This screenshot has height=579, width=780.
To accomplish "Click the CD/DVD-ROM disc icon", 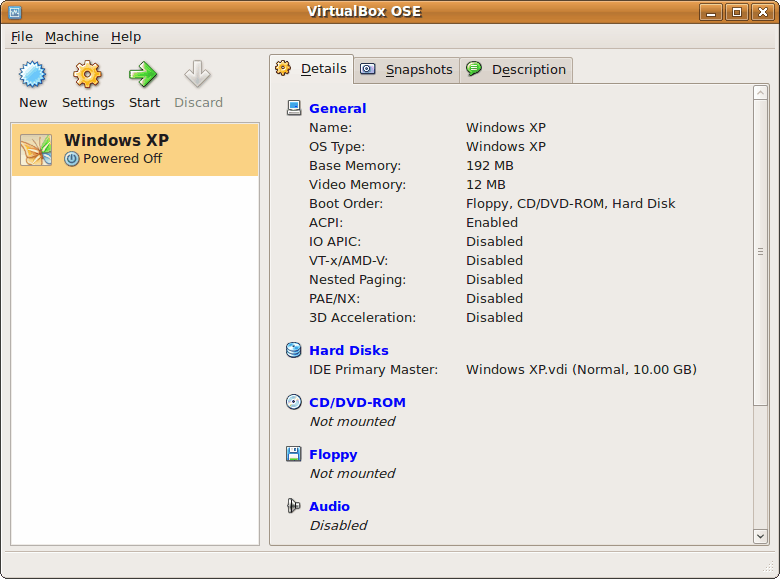I will pos(293,402).
